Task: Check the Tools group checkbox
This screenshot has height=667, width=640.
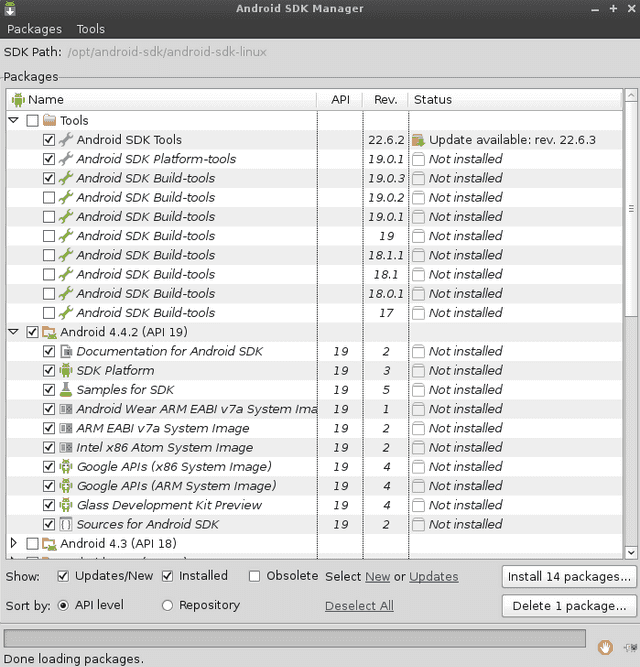Action: click(x=32, y=120)
